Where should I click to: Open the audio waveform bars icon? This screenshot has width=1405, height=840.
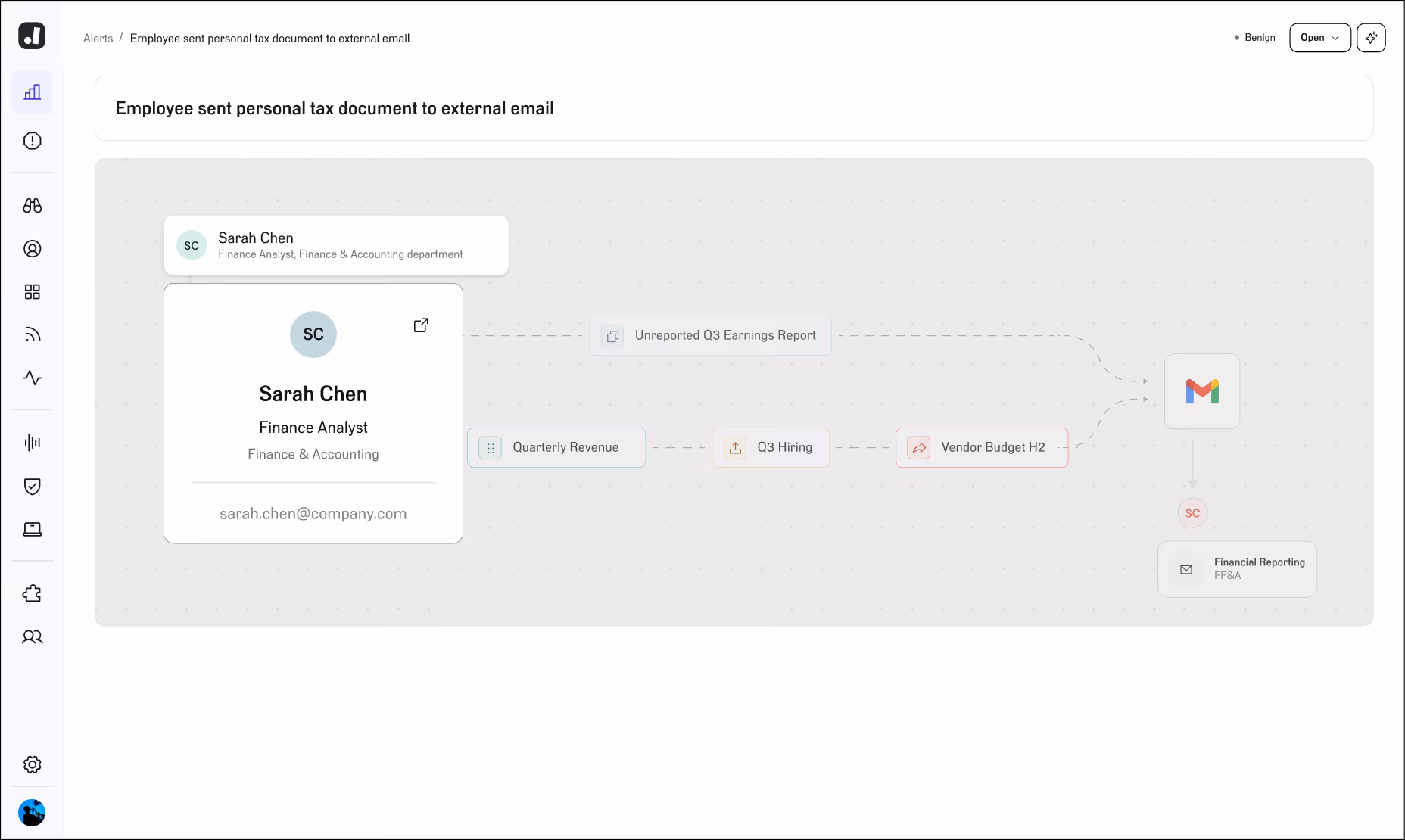click(32, 443)
